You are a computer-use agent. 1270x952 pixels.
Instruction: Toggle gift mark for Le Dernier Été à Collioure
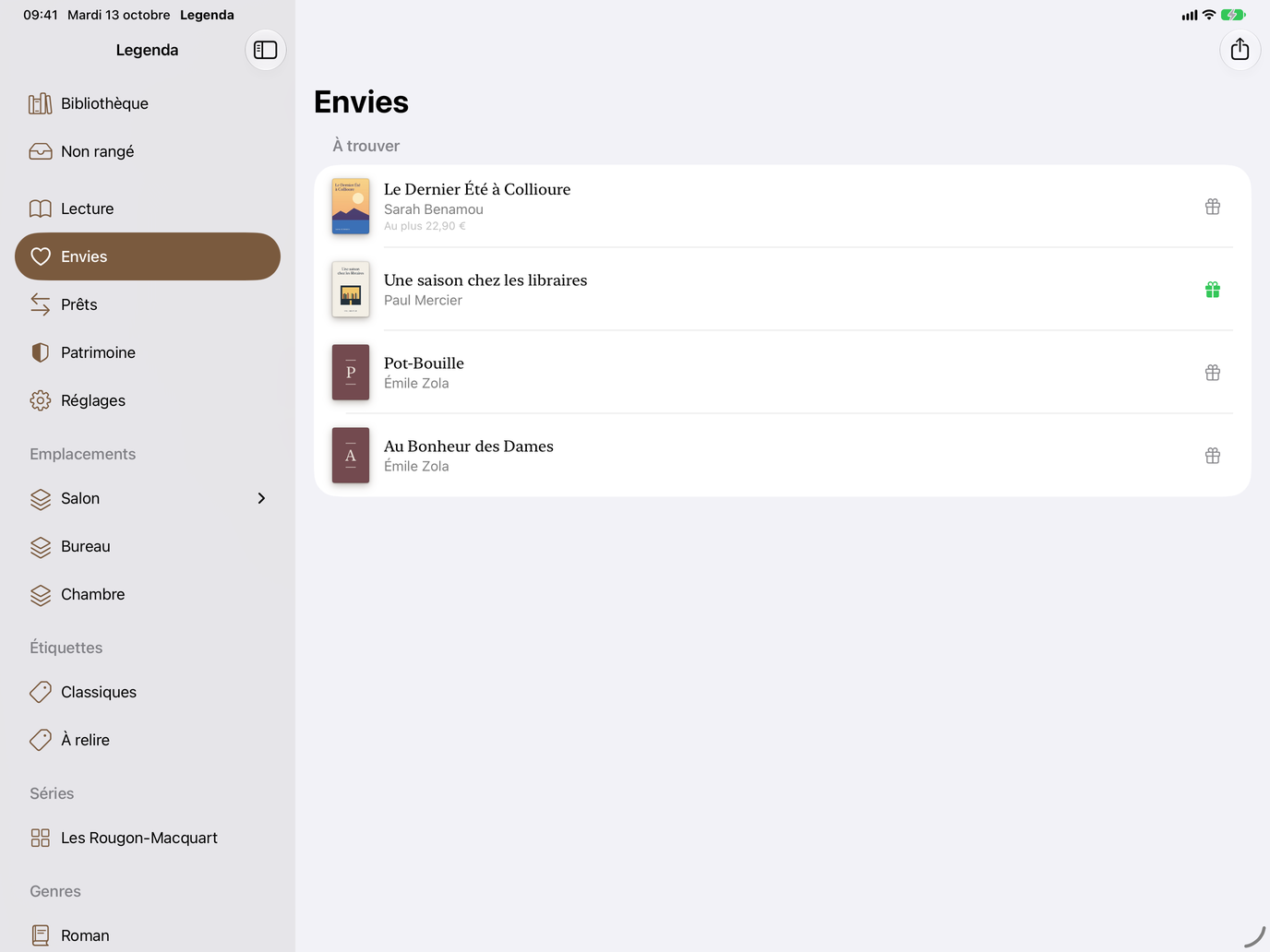coord(1213,207)
